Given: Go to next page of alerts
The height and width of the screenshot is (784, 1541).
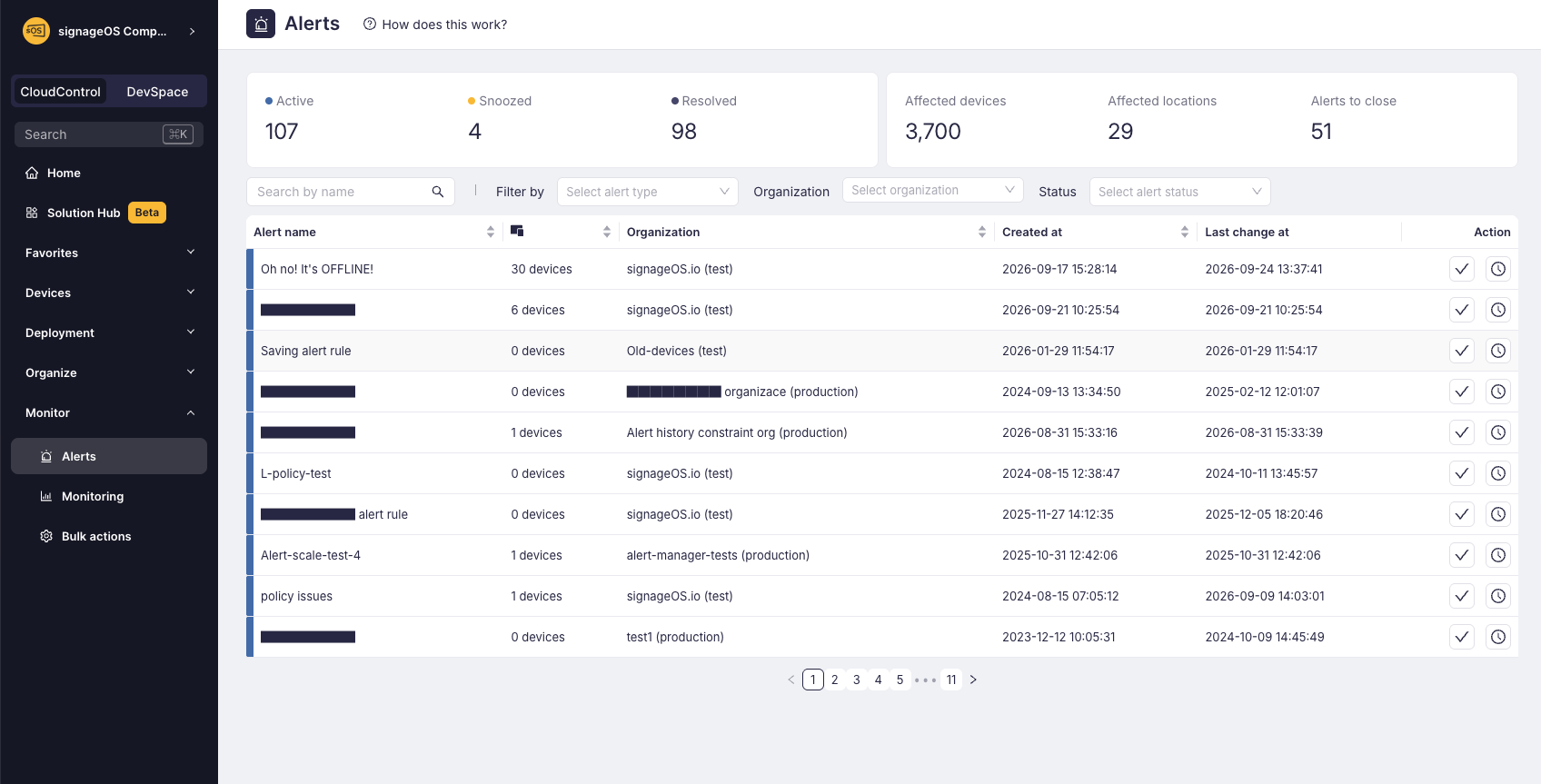Looking at the screenshot, I should 973,680.
